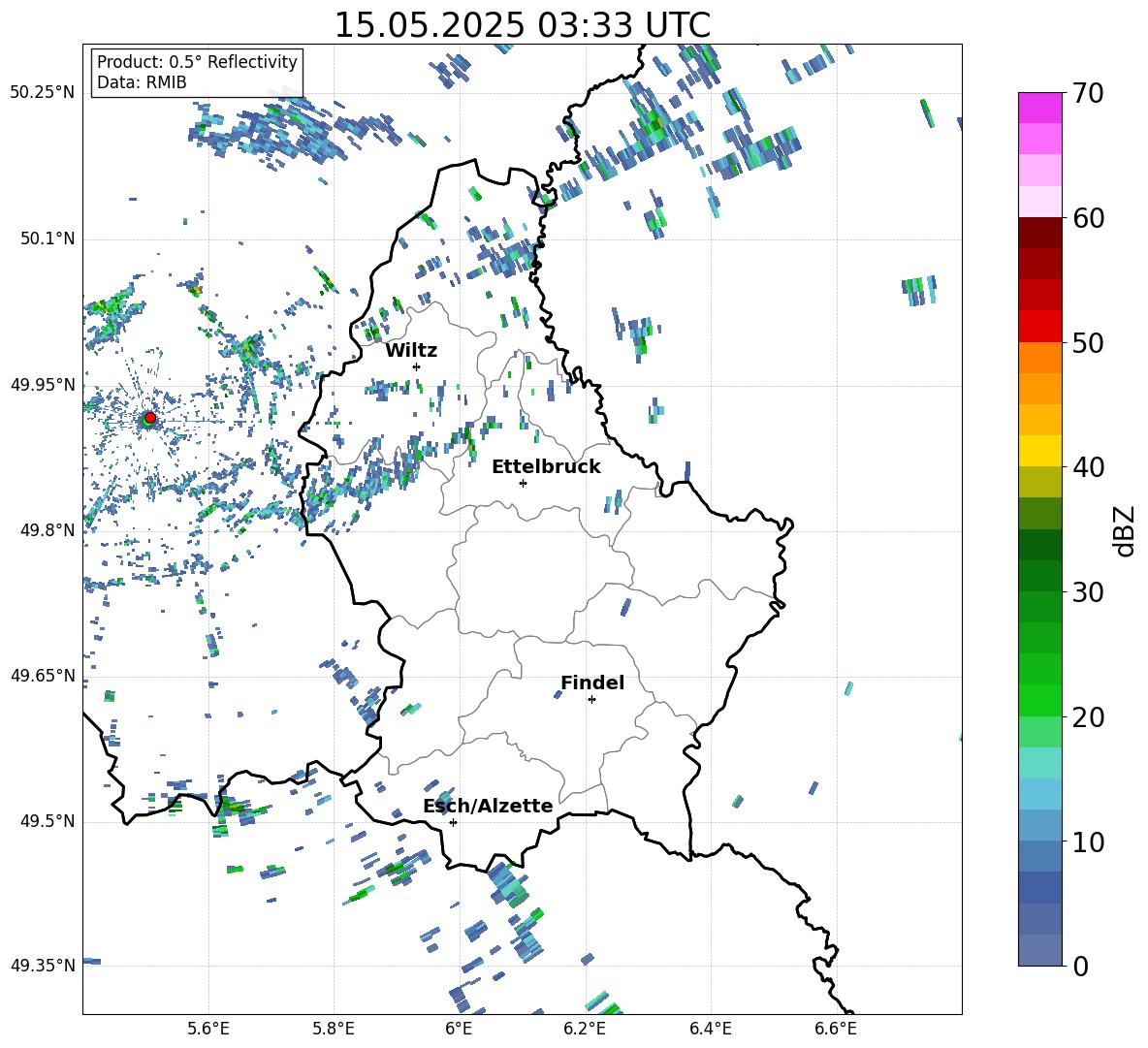Click the 15.05.2025 03:33 UTC title
Screen dimensions: 1148x1048
click(522, 25)
